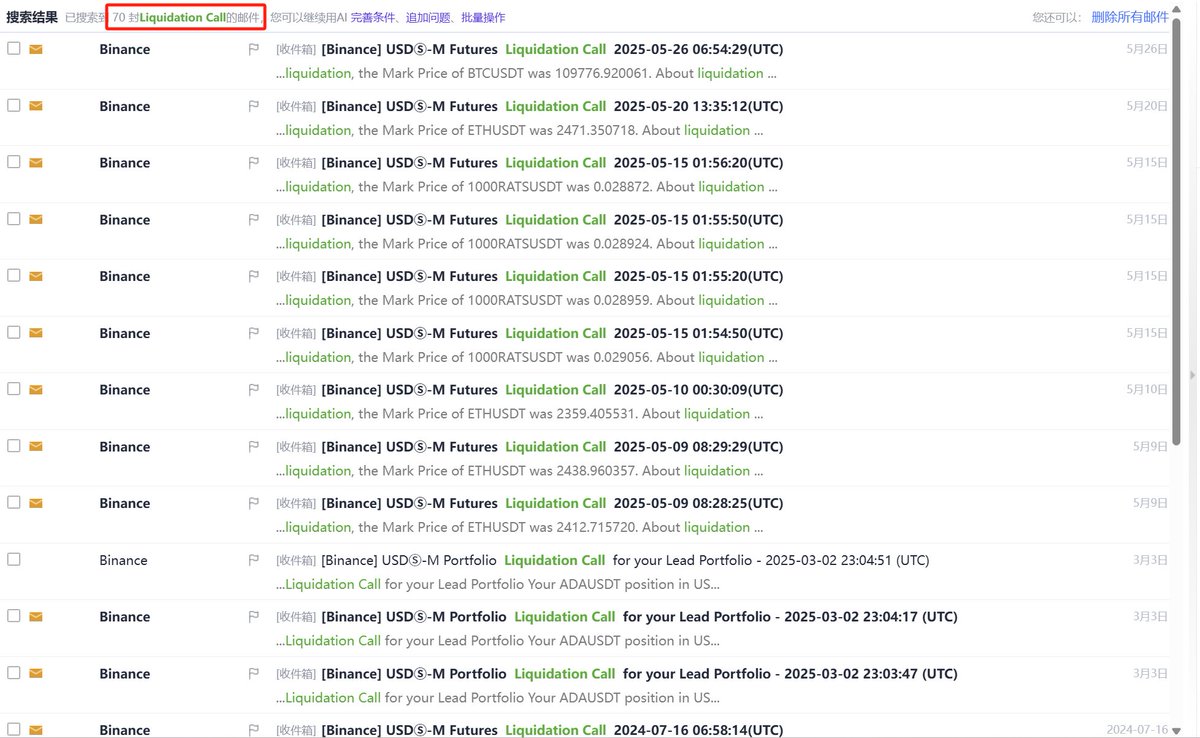
Task: Tick the checkbox for the 08:29:29 email
Action: click(14, 445)
